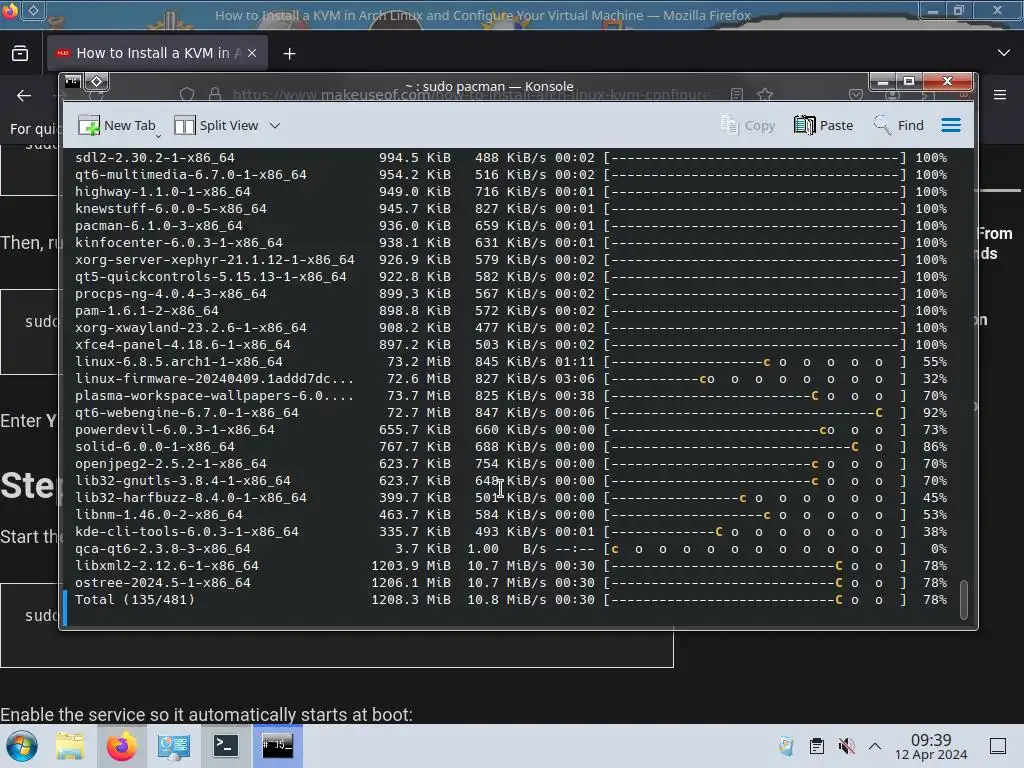Switch to Firefox via taskbar icon

click(121, 746)
